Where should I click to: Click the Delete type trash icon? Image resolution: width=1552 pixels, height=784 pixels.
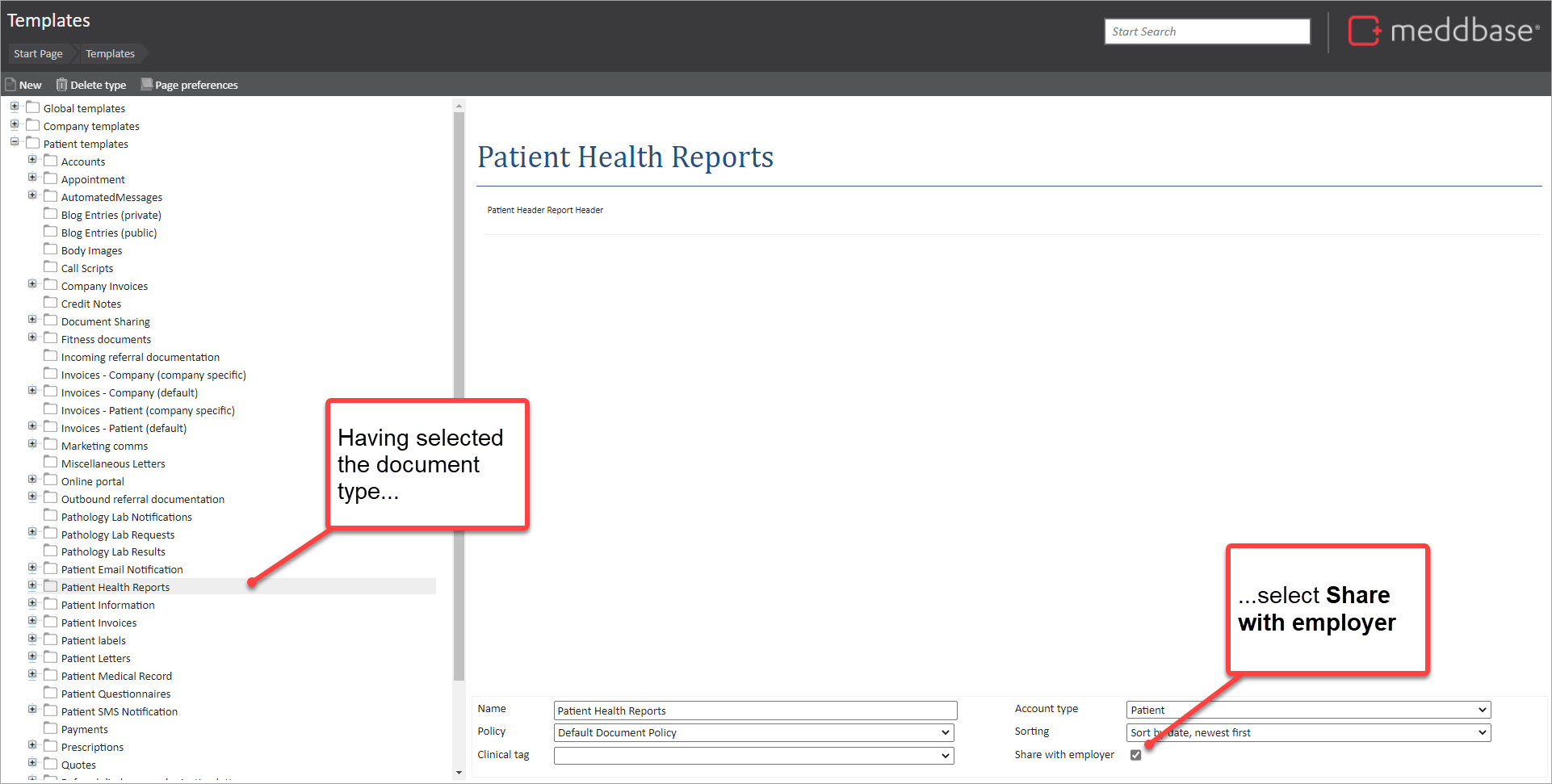coord(61,85)
